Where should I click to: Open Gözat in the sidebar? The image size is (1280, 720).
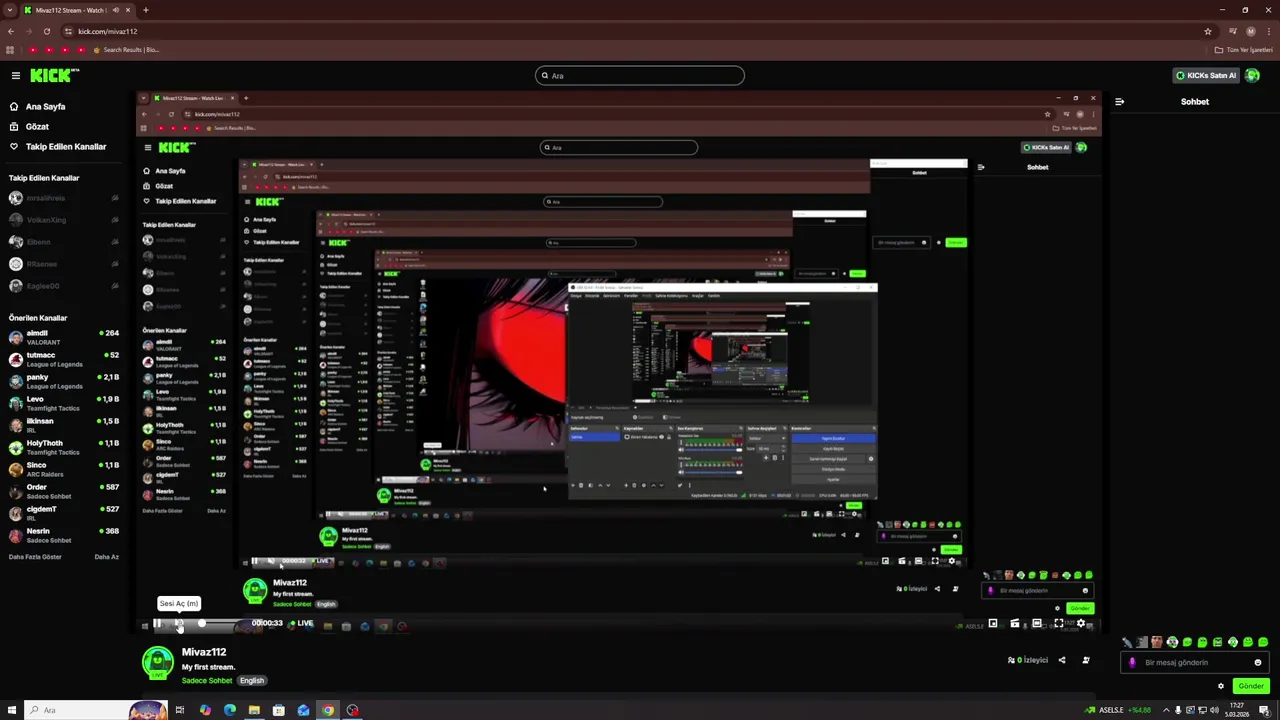tap(37, 126)
